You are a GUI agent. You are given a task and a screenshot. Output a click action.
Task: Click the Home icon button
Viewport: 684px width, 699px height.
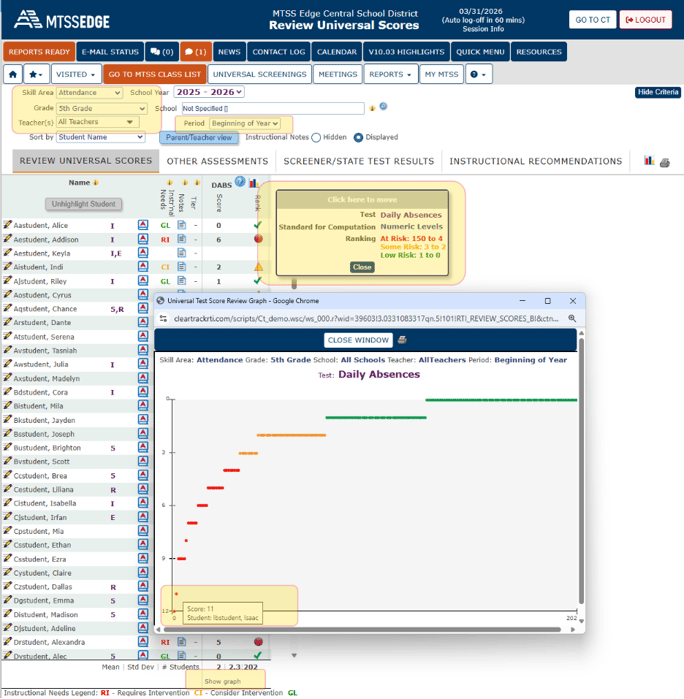point(12,74)
